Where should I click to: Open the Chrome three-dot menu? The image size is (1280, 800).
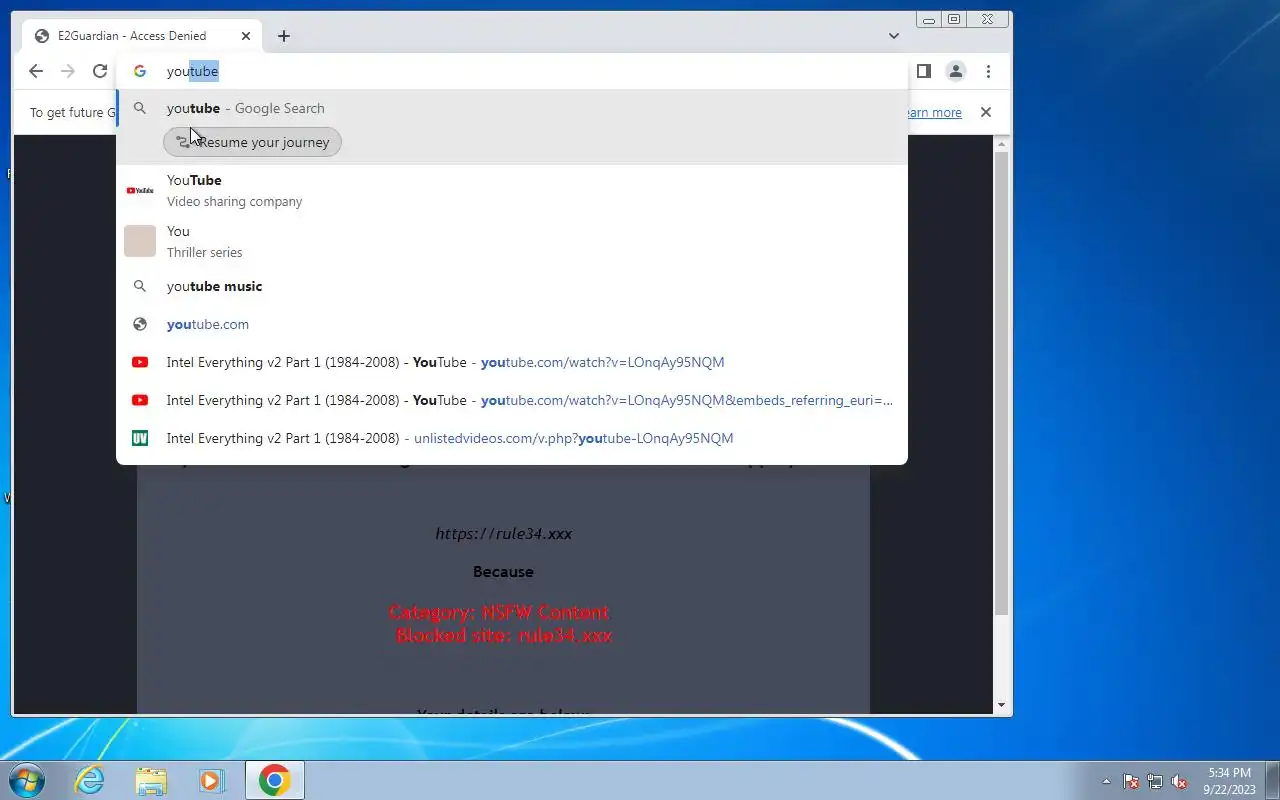pos(988,71)
